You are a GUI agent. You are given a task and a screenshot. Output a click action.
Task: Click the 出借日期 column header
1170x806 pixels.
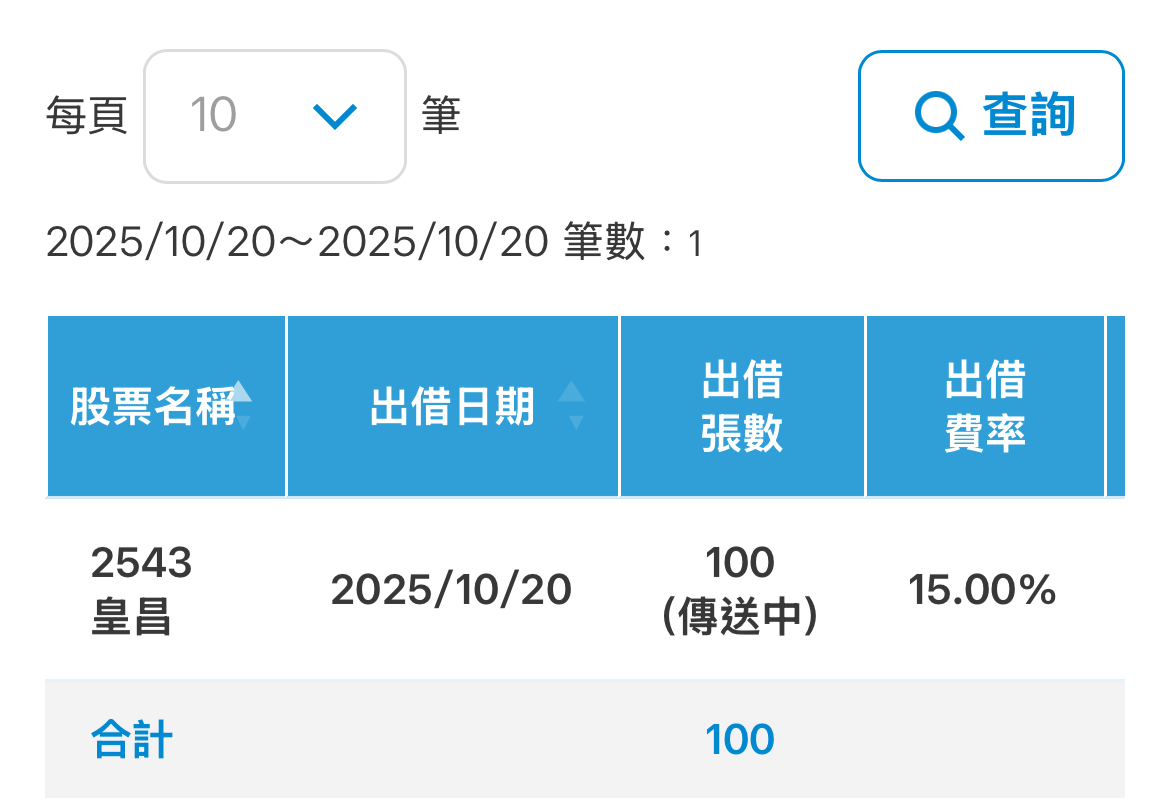click(x=452, y=407)
